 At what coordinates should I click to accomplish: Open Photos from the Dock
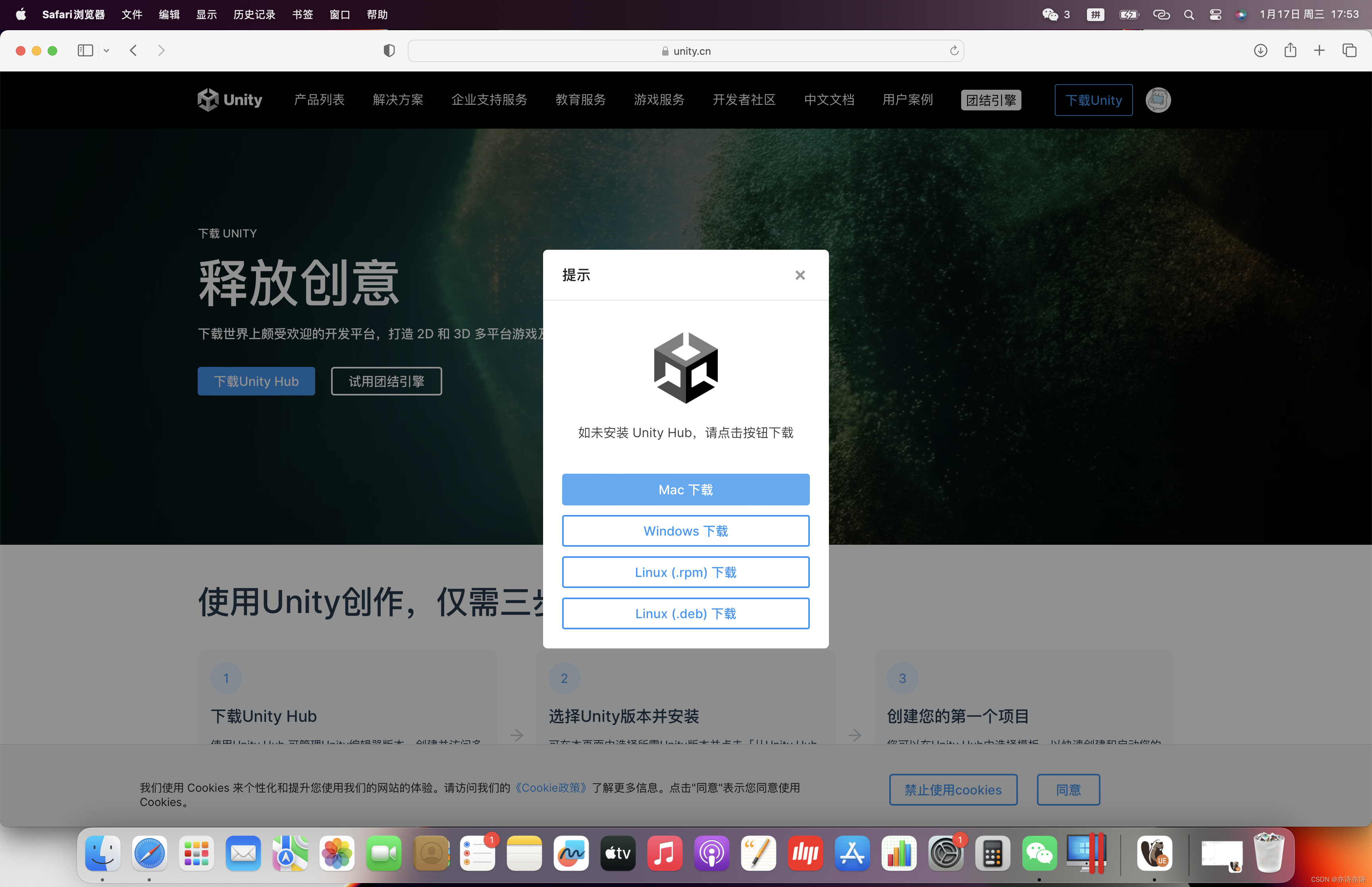336,853
